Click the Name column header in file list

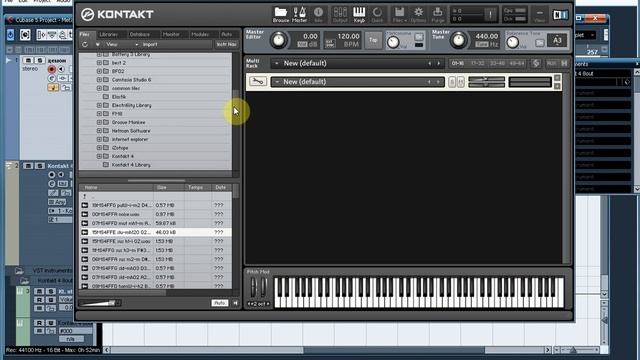pos(117,187)
